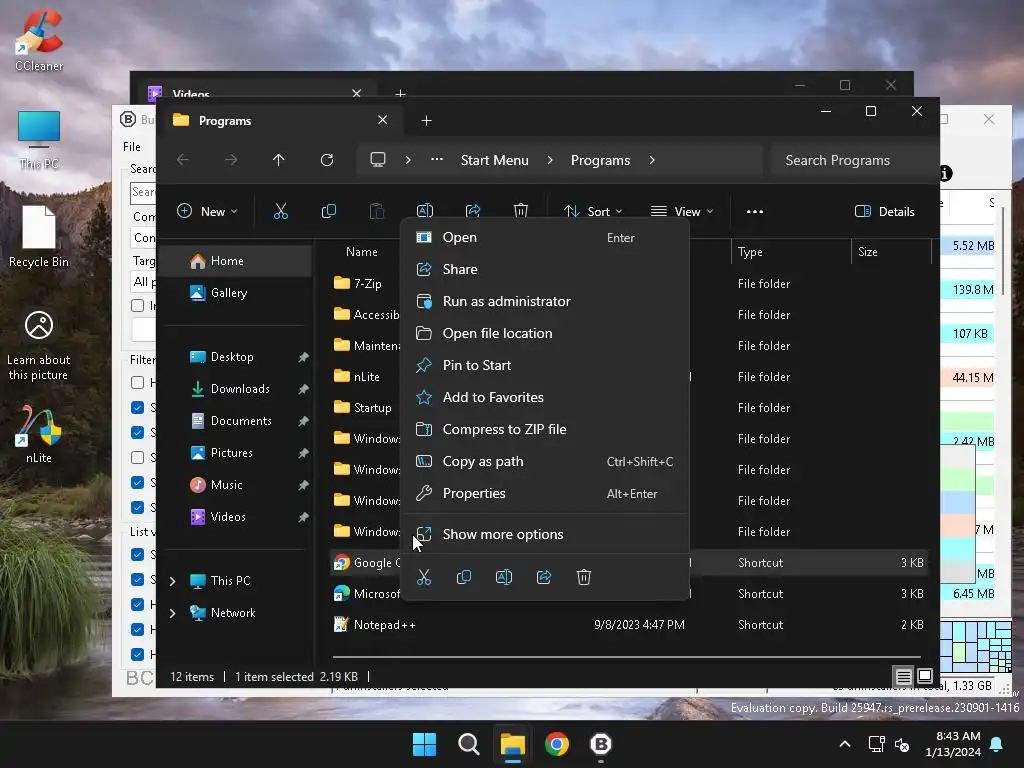Click Cut icon in Explorer toolbar
This screenshot has height=768, width=1024.
(x=280, y=211)
